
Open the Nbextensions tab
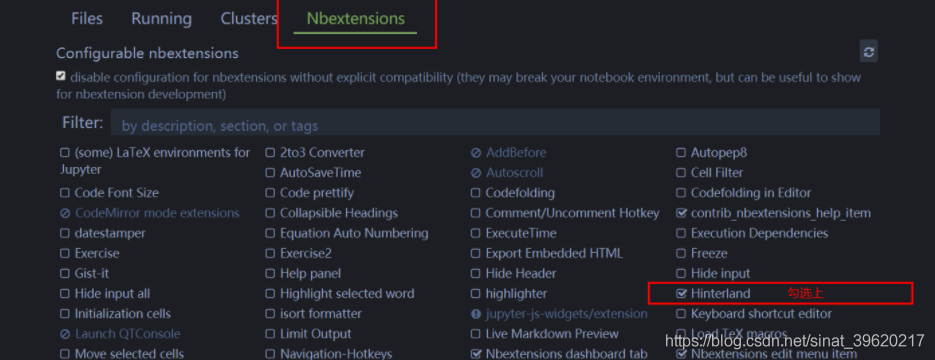[355, 18]
